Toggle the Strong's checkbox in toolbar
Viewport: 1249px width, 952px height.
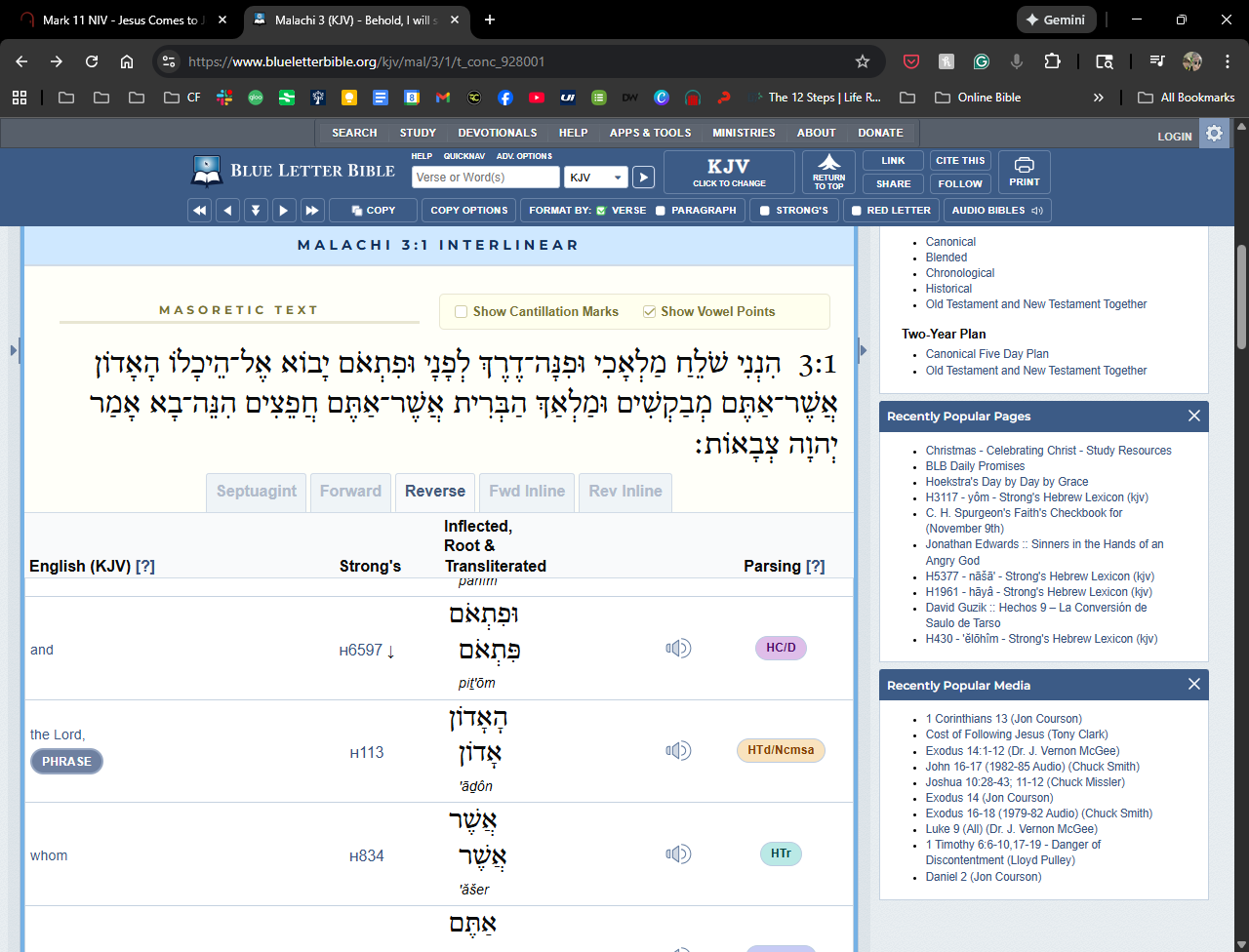(765, 211)
